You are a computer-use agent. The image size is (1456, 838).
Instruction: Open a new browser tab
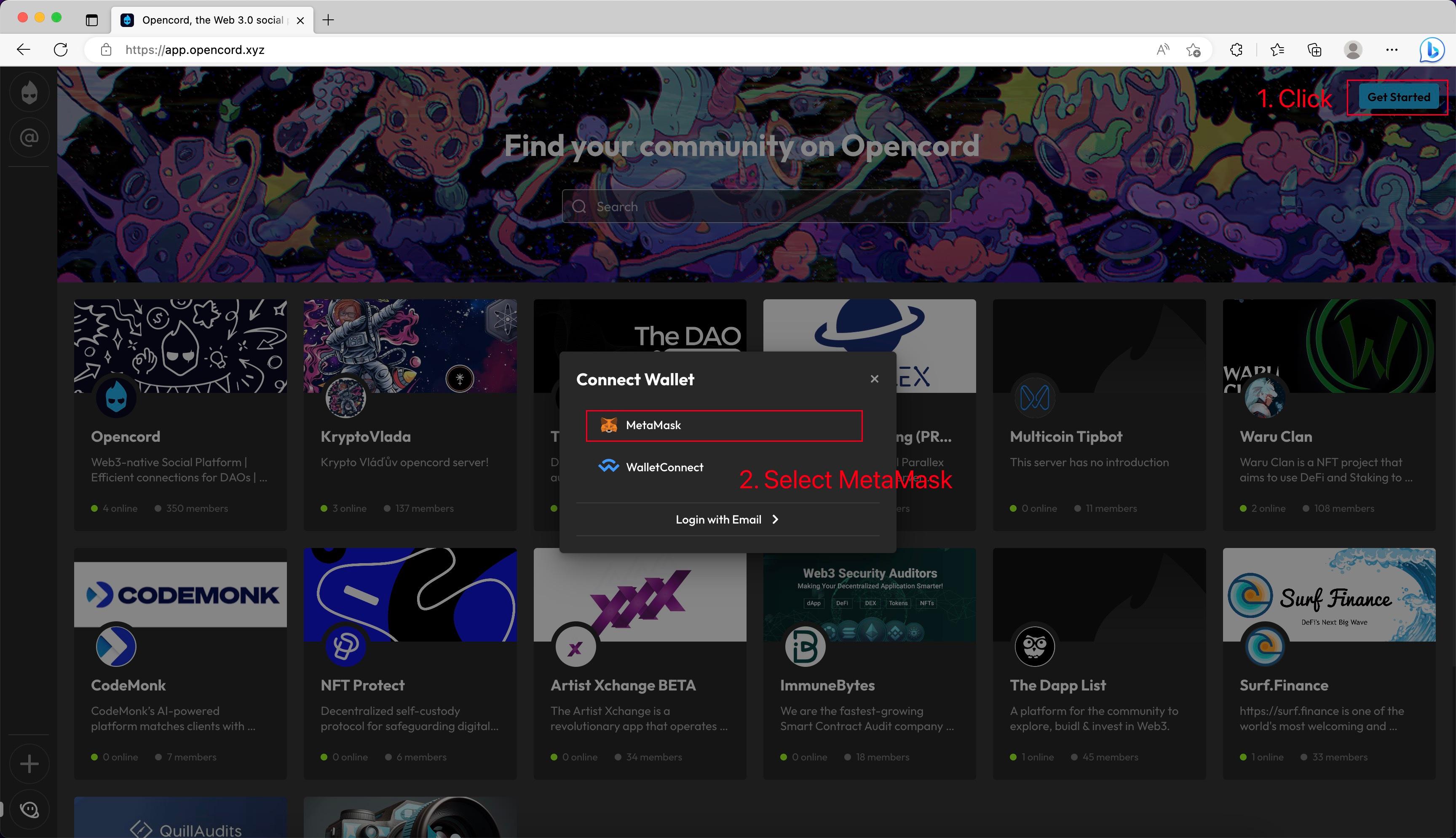coord(328,20)
